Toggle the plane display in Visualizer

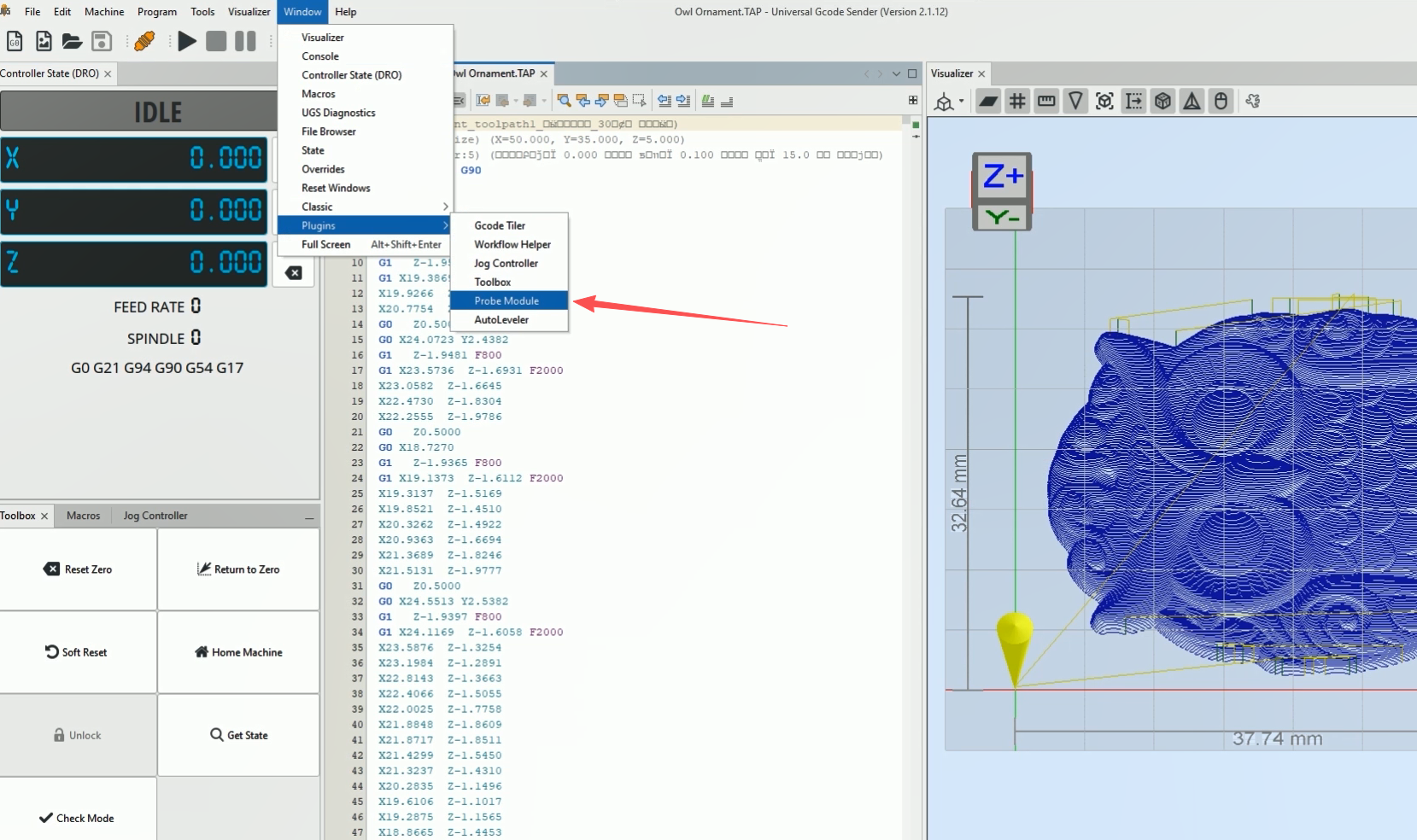pyautogui.click(x=988, y=102)
